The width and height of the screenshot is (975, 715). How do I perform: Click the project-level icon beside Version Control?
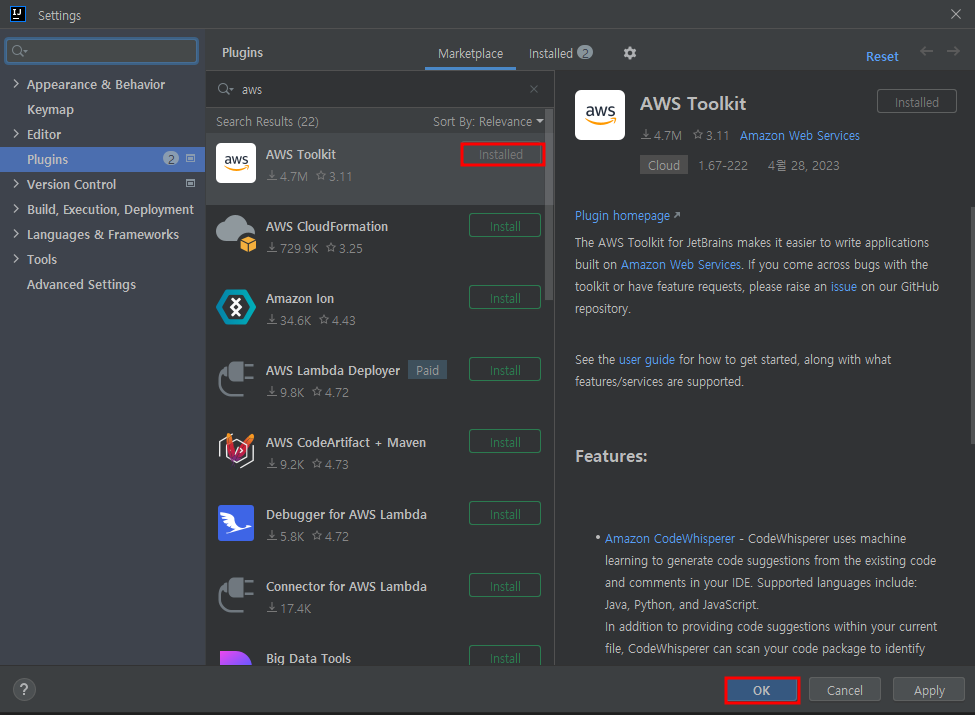[191, 183]
